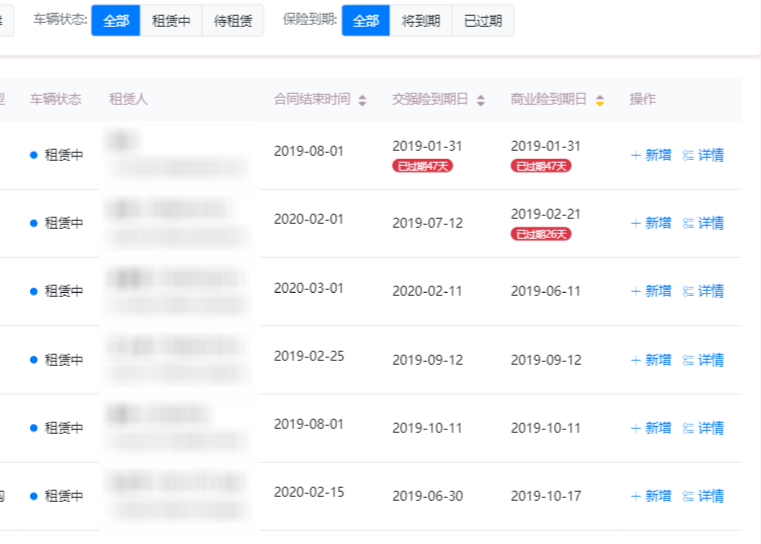Select commercial insurance date 2019-10-17
The image size is (761, 544).
[x=546, y=496]
